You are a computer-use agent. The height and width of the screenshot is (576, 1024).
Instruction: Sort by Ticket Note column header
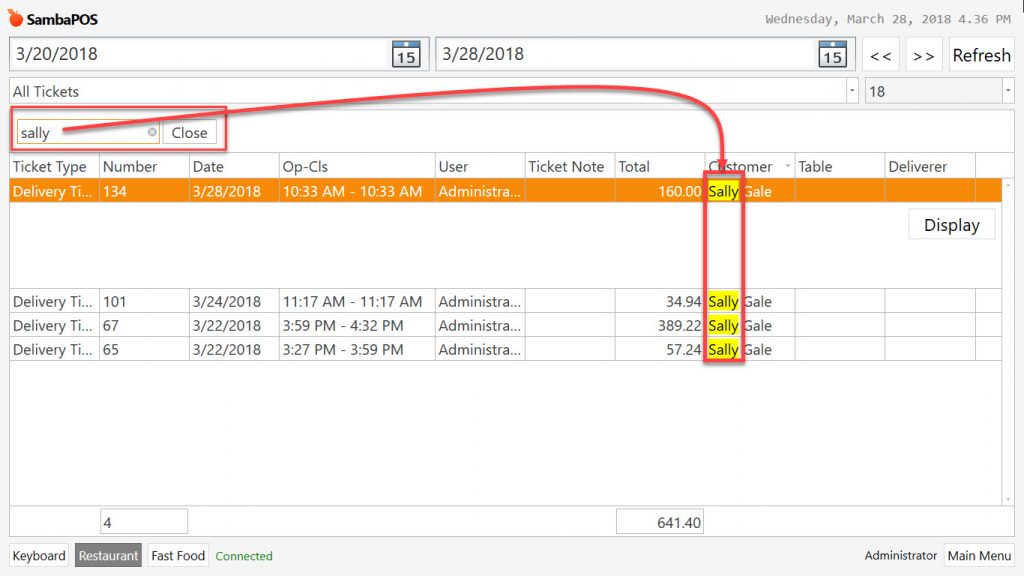coord(570,166)
